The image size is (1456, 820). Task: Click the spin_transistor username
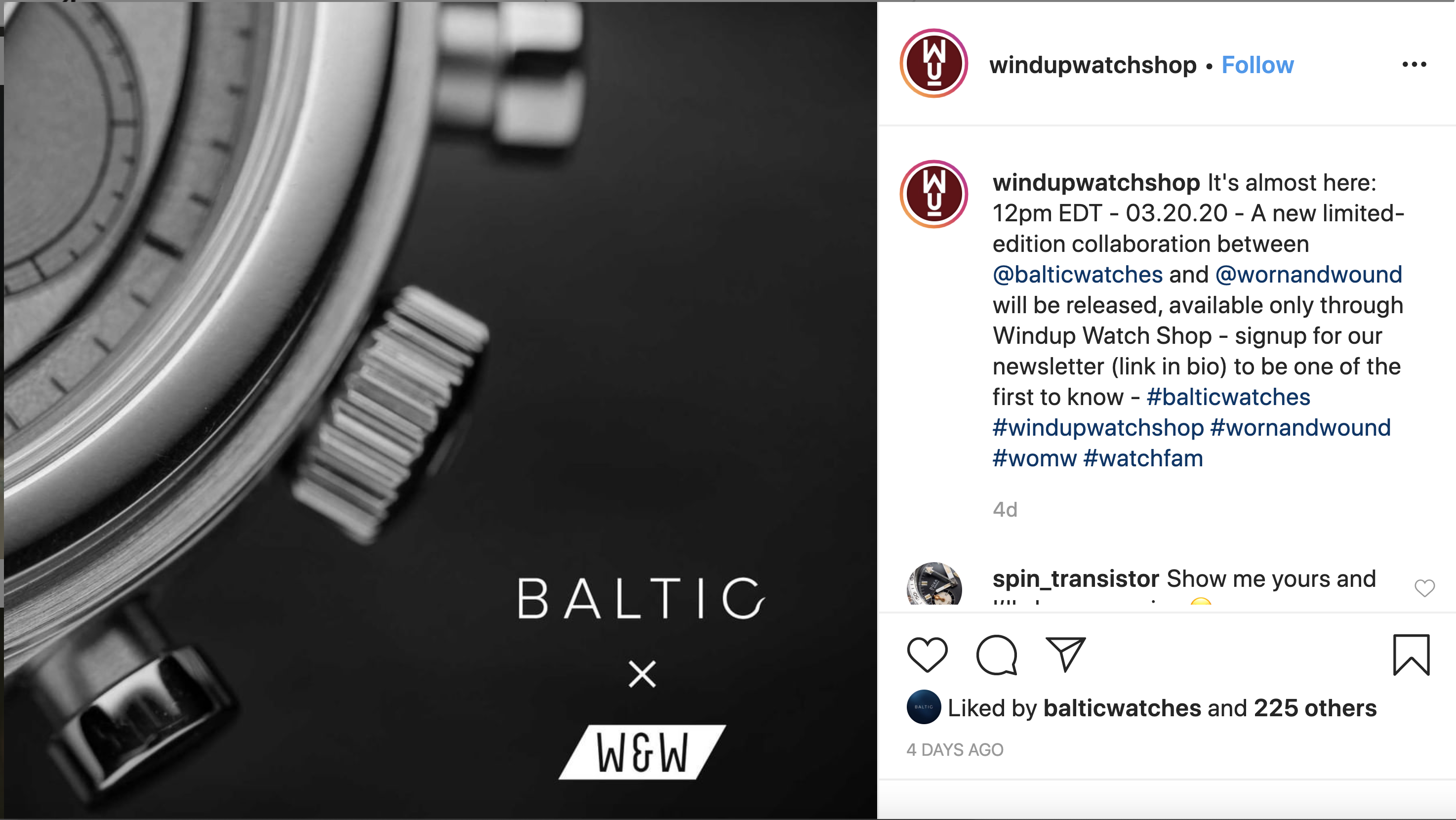1076,578
